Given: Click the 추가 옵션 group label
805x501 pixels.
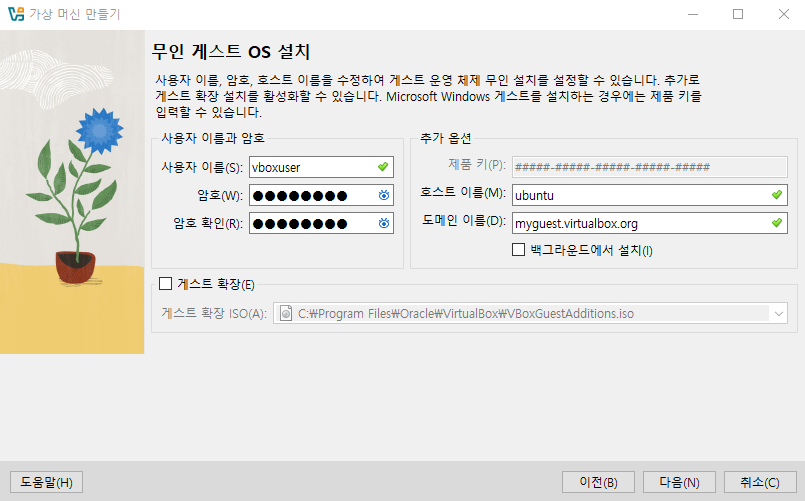Looking at the screenshot, I should point(445,138).
